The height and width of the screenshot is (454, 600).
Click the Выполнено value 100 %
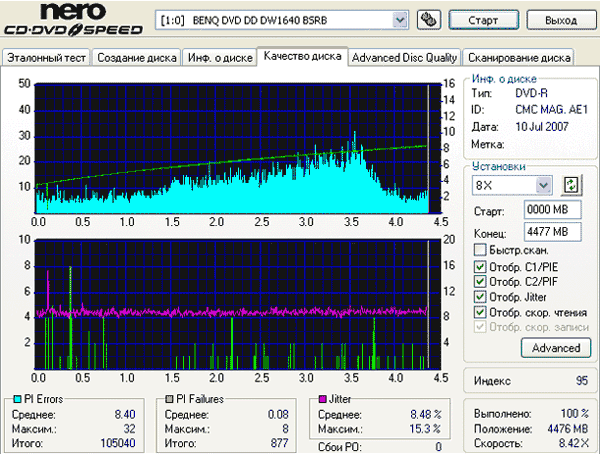pos(575,413)
